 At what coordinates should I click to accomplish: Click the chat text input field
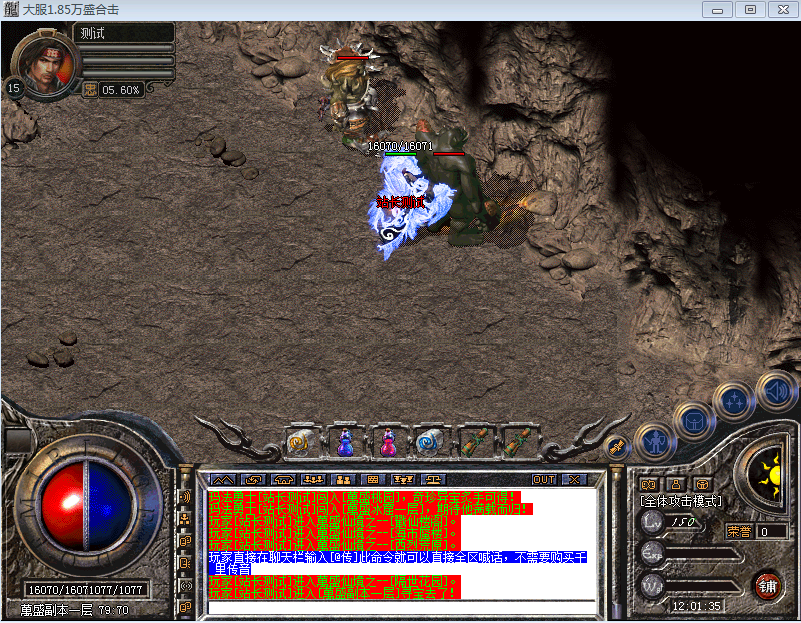[x=403, y=608]
